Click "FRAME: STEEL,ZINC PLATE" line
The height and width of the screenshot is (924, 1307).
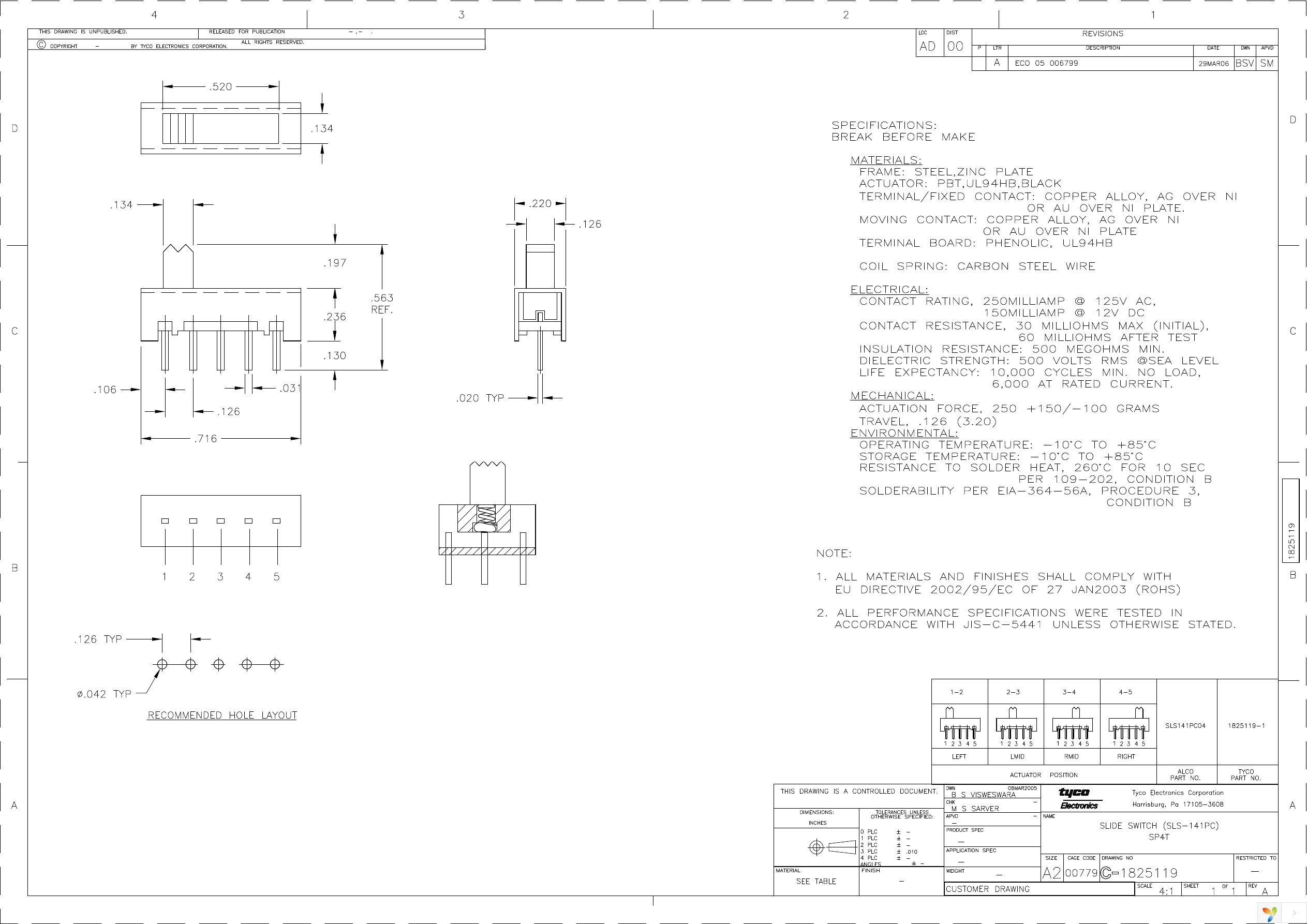click(945, 172)
